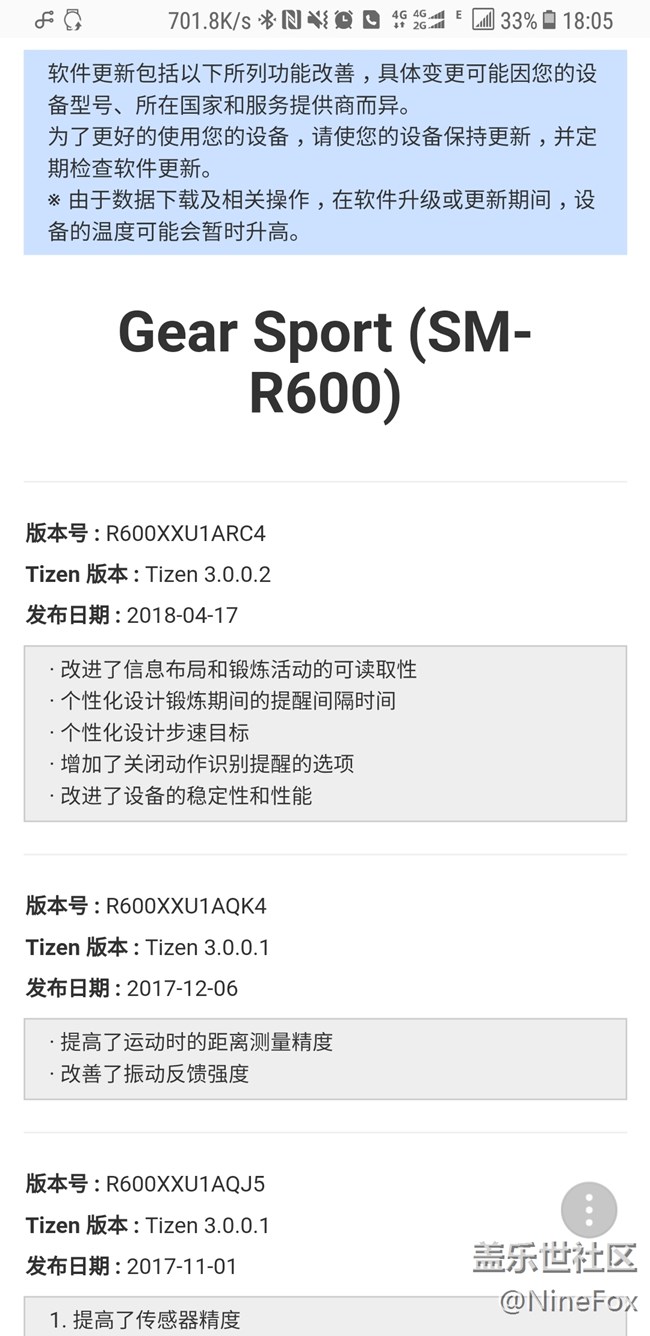Select version number R600XXU1AQJ5
Viewport: 650px width, 1336px height.
(186, 1184)
